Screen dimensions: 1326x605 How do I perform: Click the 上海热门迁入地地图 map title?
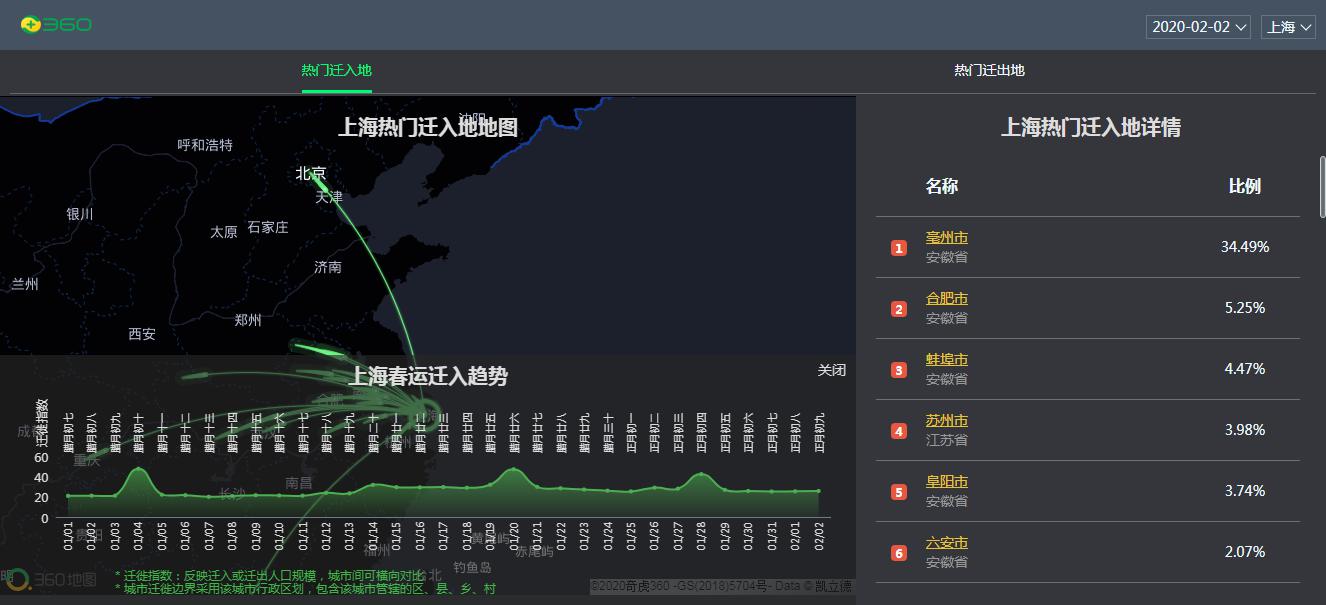pyautogui.click(x=428, y=127)
